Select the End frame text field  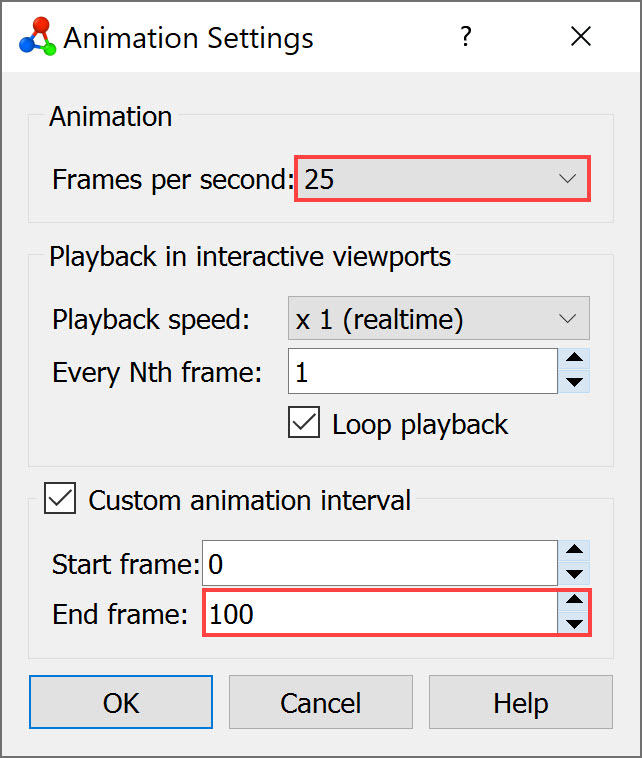[x=380, y=613]
